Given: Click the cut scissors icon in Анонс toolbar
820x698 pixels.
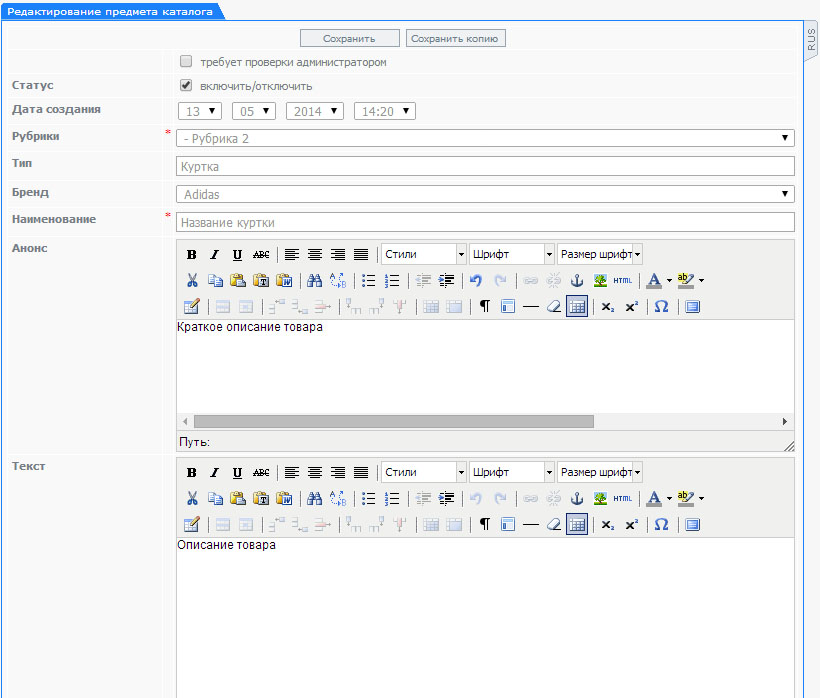Looking at the screenshot, I should [191, 281].
